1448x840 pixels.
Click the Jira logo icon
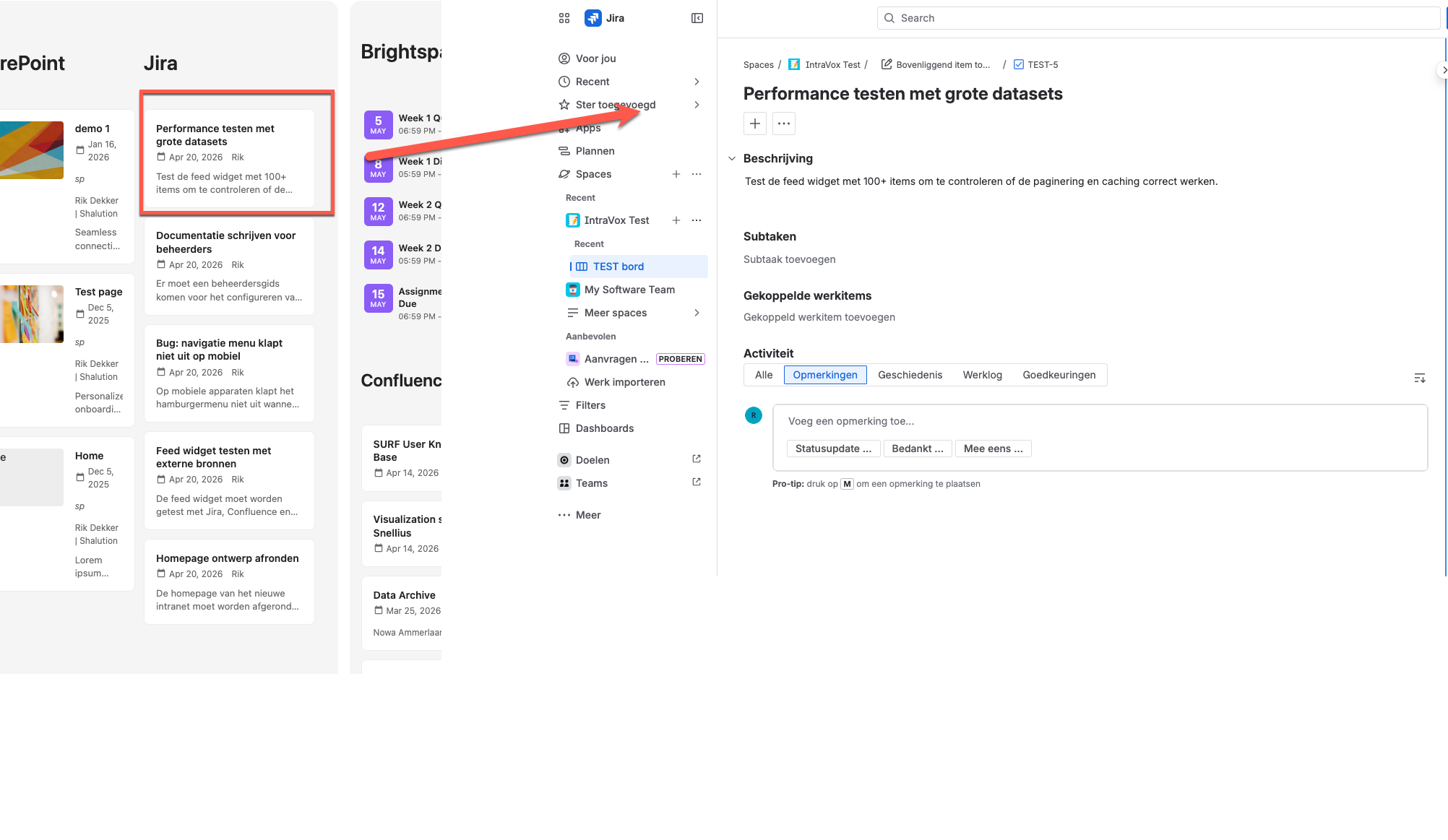point(593,18)
